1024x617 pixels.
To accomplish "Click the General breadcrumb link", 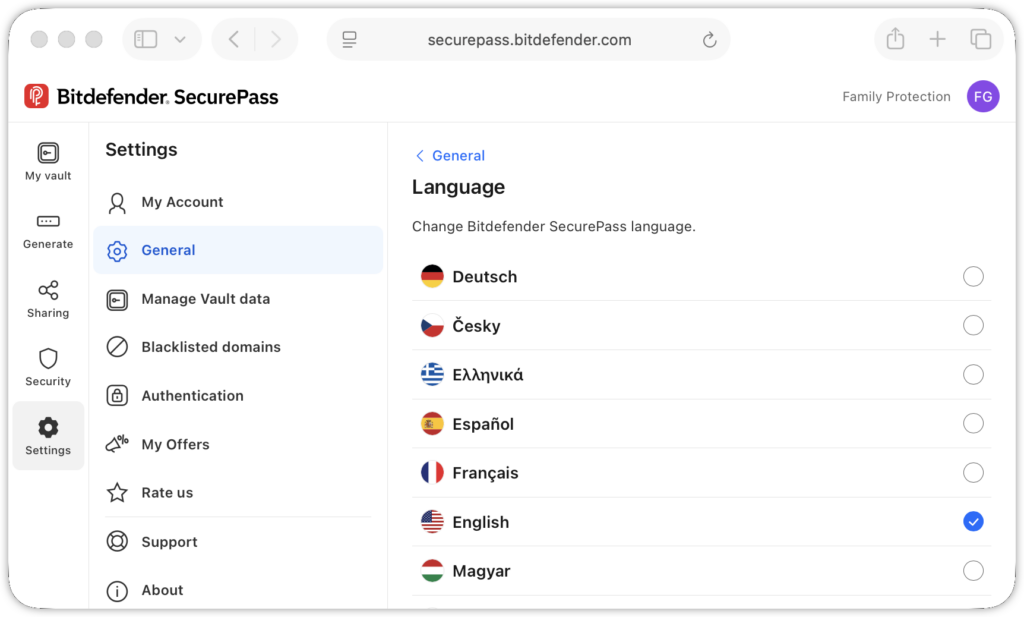I will pos(458,155).
